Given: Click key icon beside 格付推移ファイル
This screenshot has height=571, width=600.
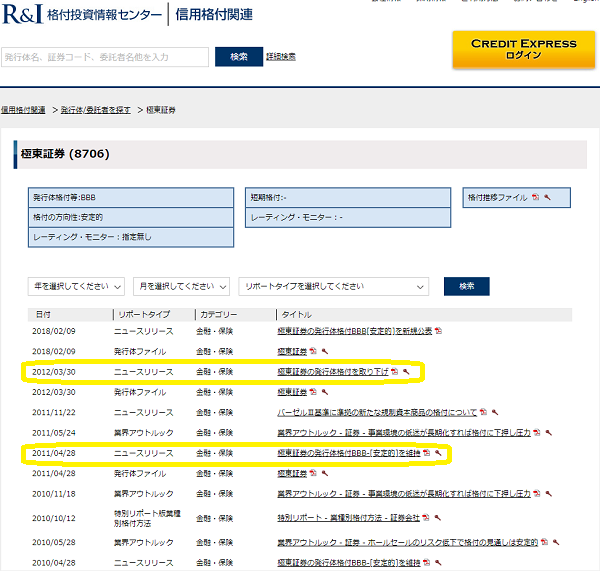Looking at the screenshot, I should 547,197.
